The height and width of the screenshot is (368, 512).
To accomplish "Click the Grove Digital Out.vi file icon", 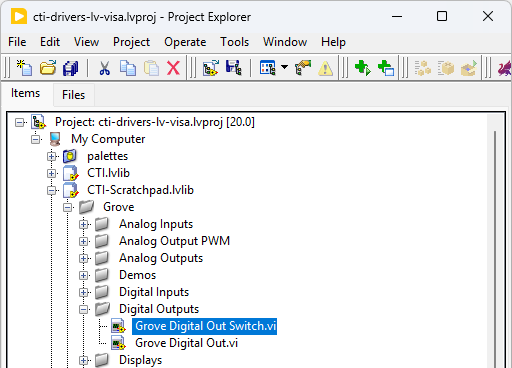I will (x=118, y=343).
